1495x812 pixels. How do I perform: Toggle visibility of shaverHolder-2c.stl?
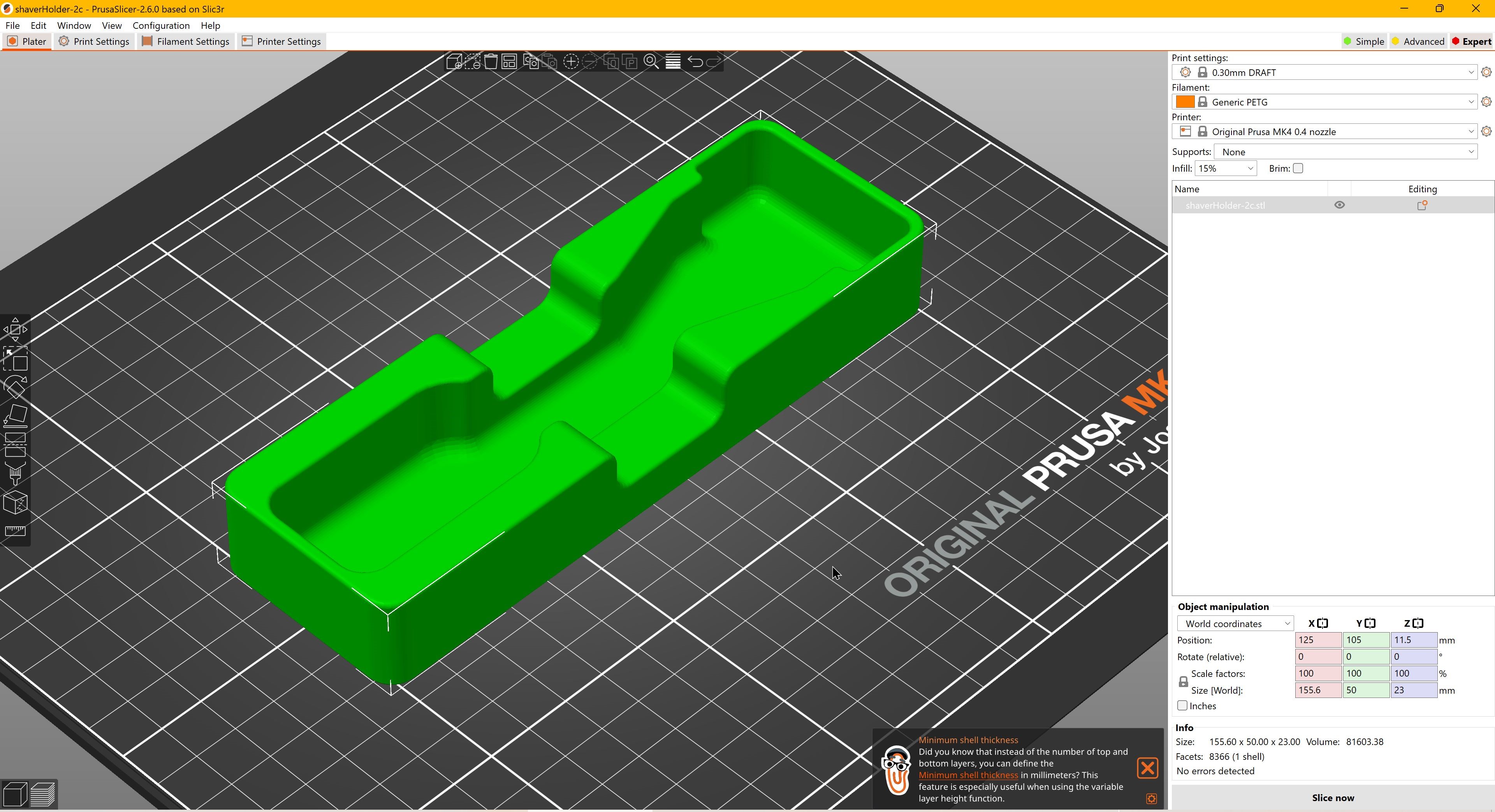click(1339, 205)
